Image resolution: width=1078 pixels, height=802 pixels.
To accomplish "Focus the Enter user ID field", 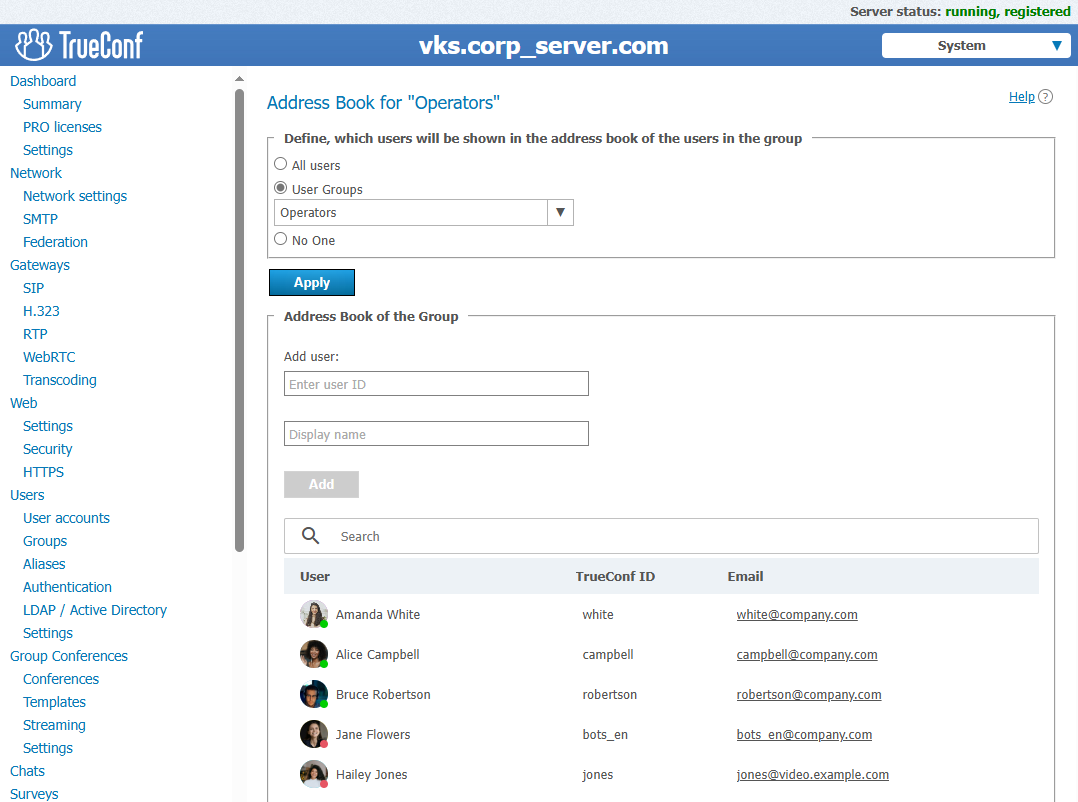I will coord(436,384).
